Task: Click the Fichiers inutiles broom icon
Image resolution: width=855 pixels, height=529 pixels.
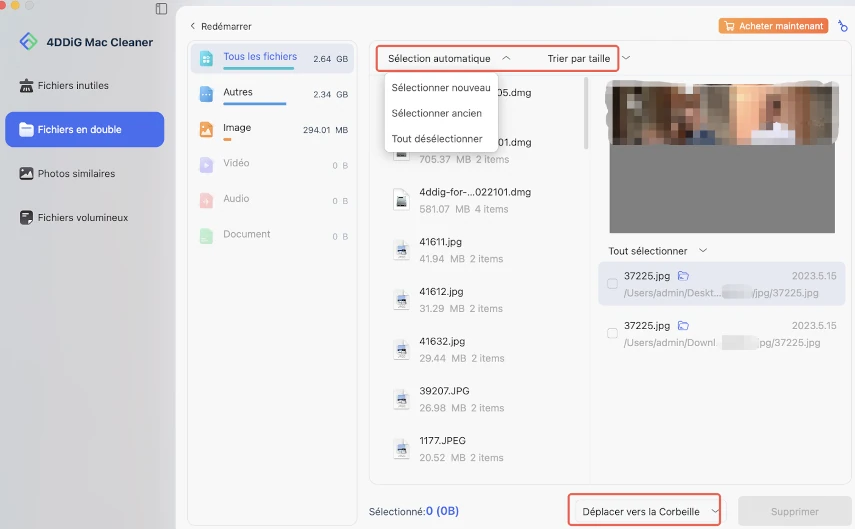Action: tap(26, 86)
